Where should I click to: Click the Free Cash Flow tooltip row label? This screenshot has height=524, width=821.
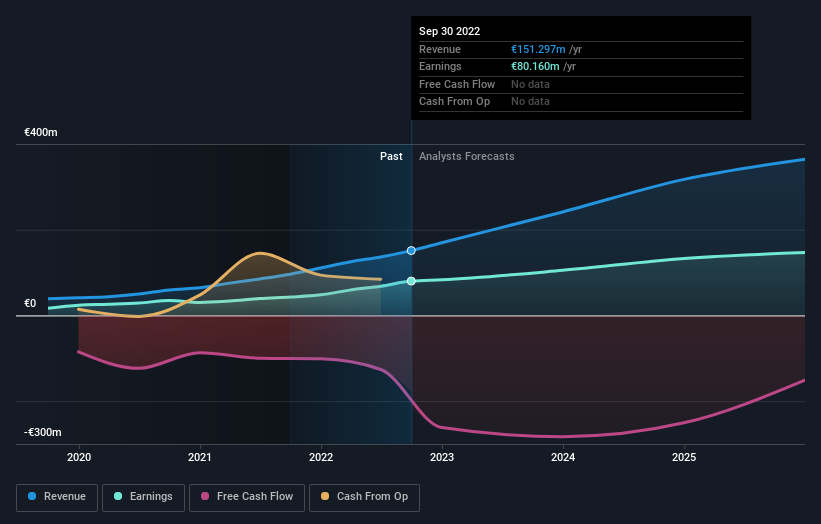point(457,84)
